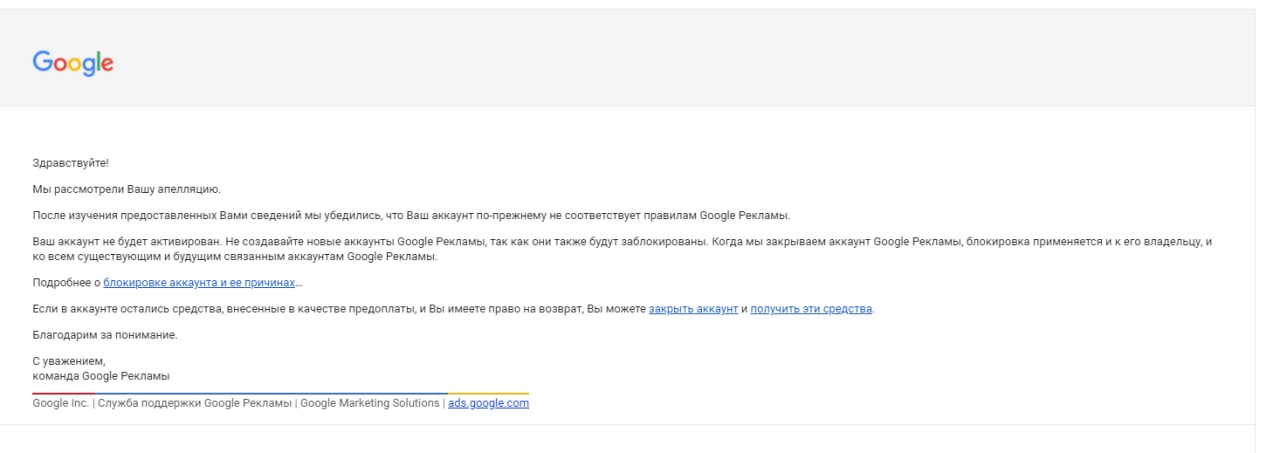Click the 'С уважением,' closing line

tap(69, 361)
